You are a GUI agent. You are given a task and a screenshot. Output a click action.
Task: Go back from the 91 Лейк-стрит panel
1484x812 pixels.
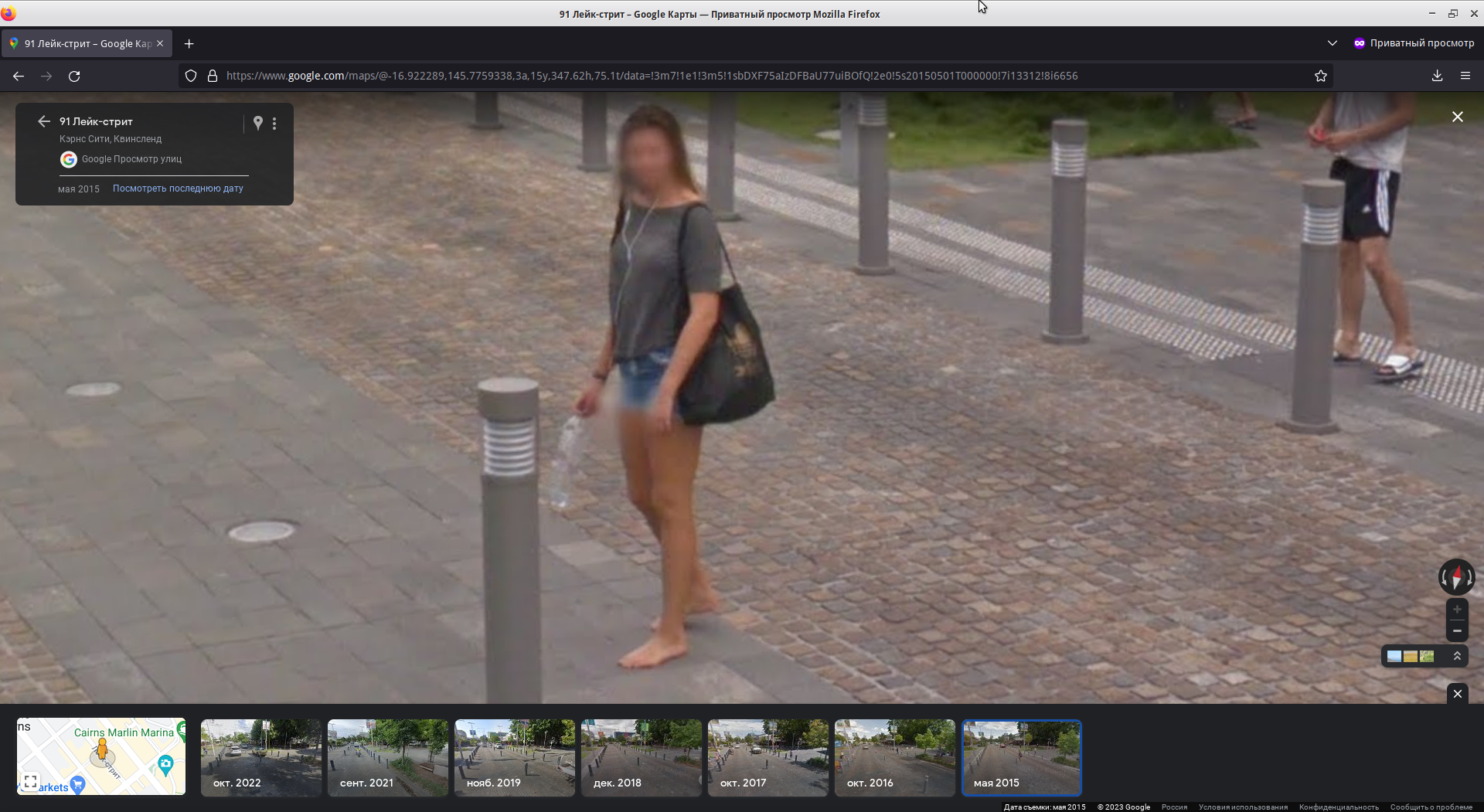tap(43, 121)
